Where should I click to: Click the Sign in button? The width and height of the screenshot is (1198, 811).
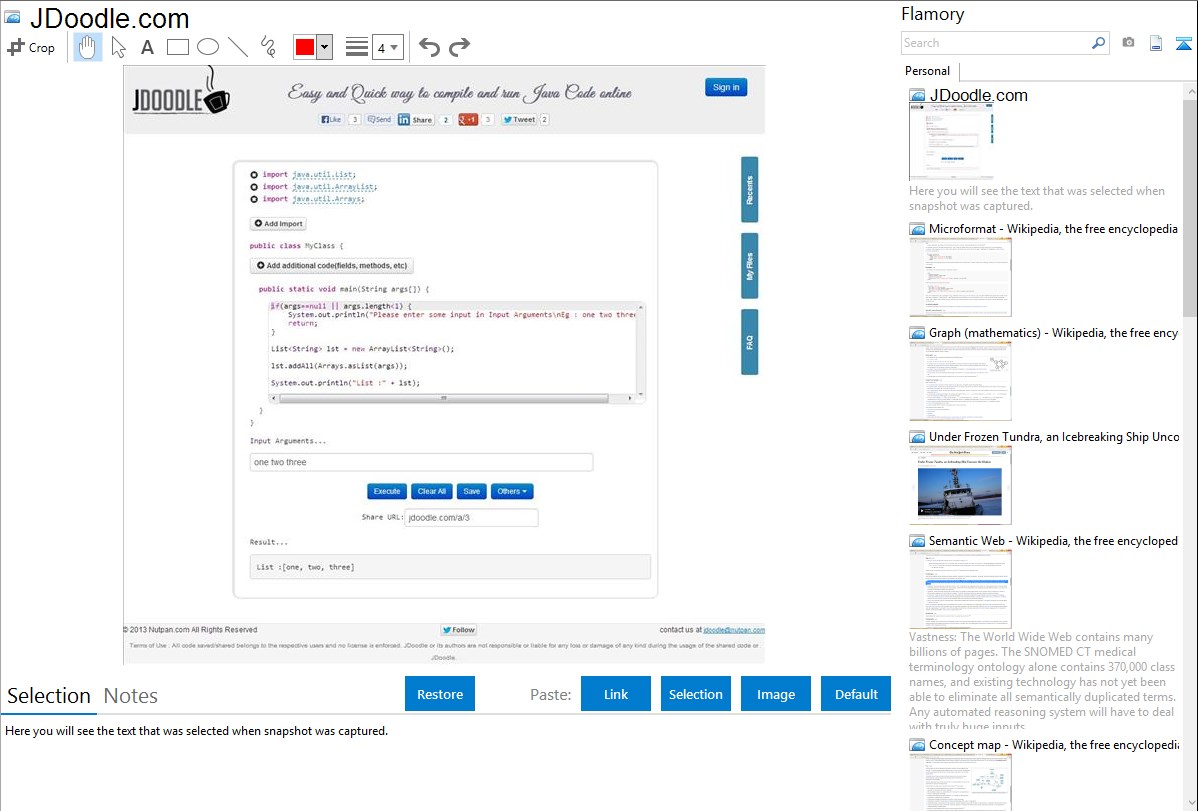pos(726,87)
